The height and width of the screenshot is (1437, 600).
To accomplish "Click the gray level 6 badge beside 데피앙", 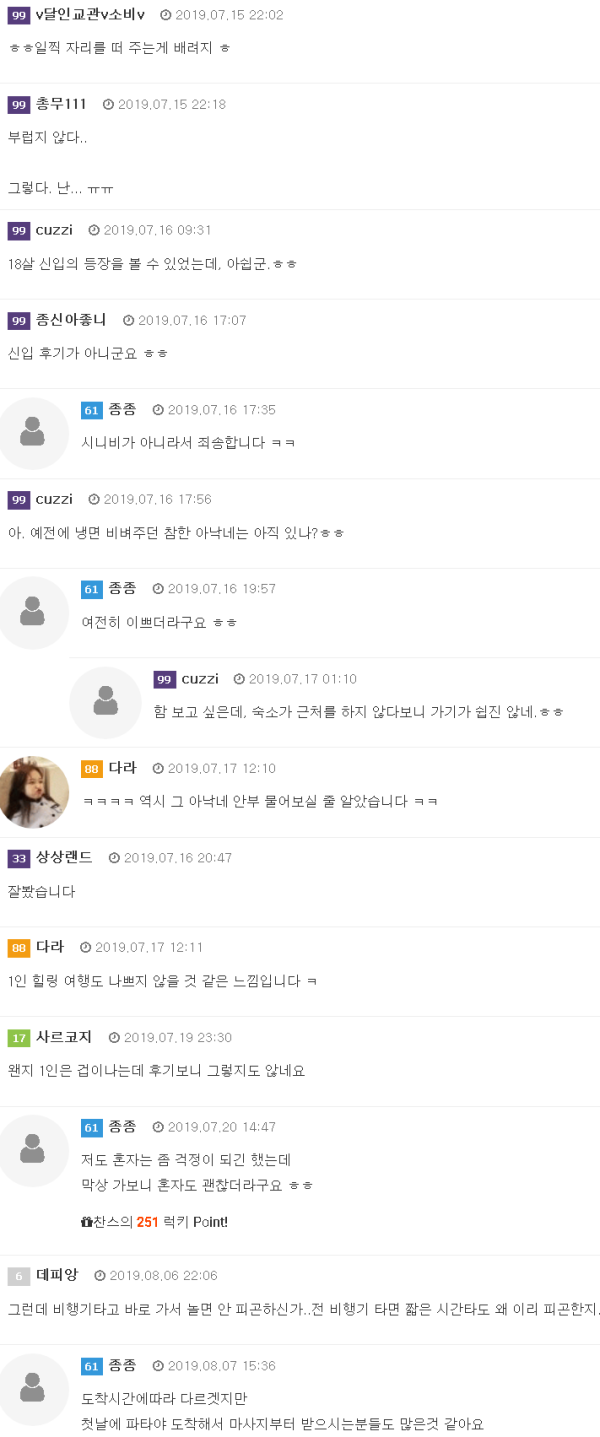I will (18, 1276).
